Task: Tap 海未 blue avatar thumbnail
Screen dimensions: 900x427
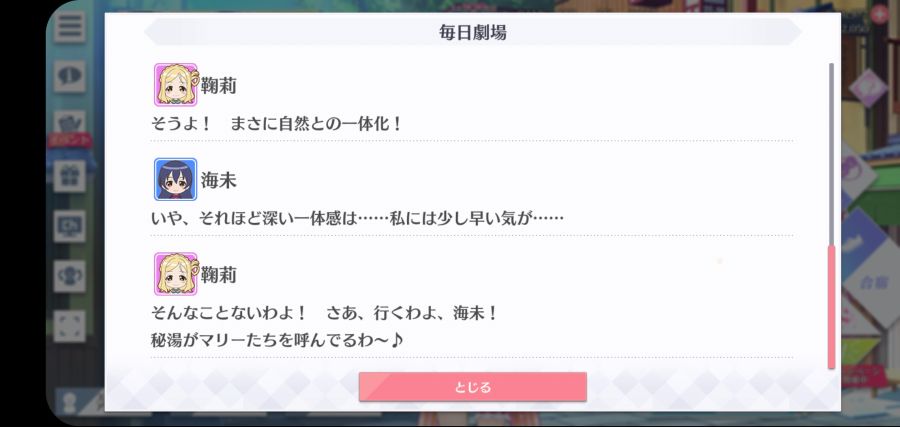Action: coord(176,179)
